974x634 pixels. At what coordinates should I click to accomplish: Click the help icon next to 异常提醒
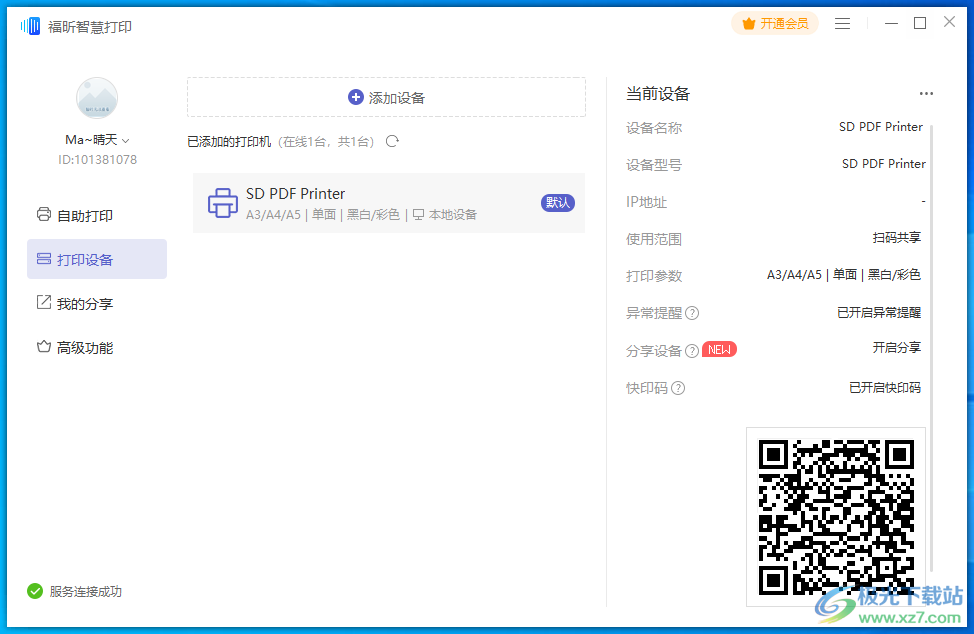pos(692,313)
